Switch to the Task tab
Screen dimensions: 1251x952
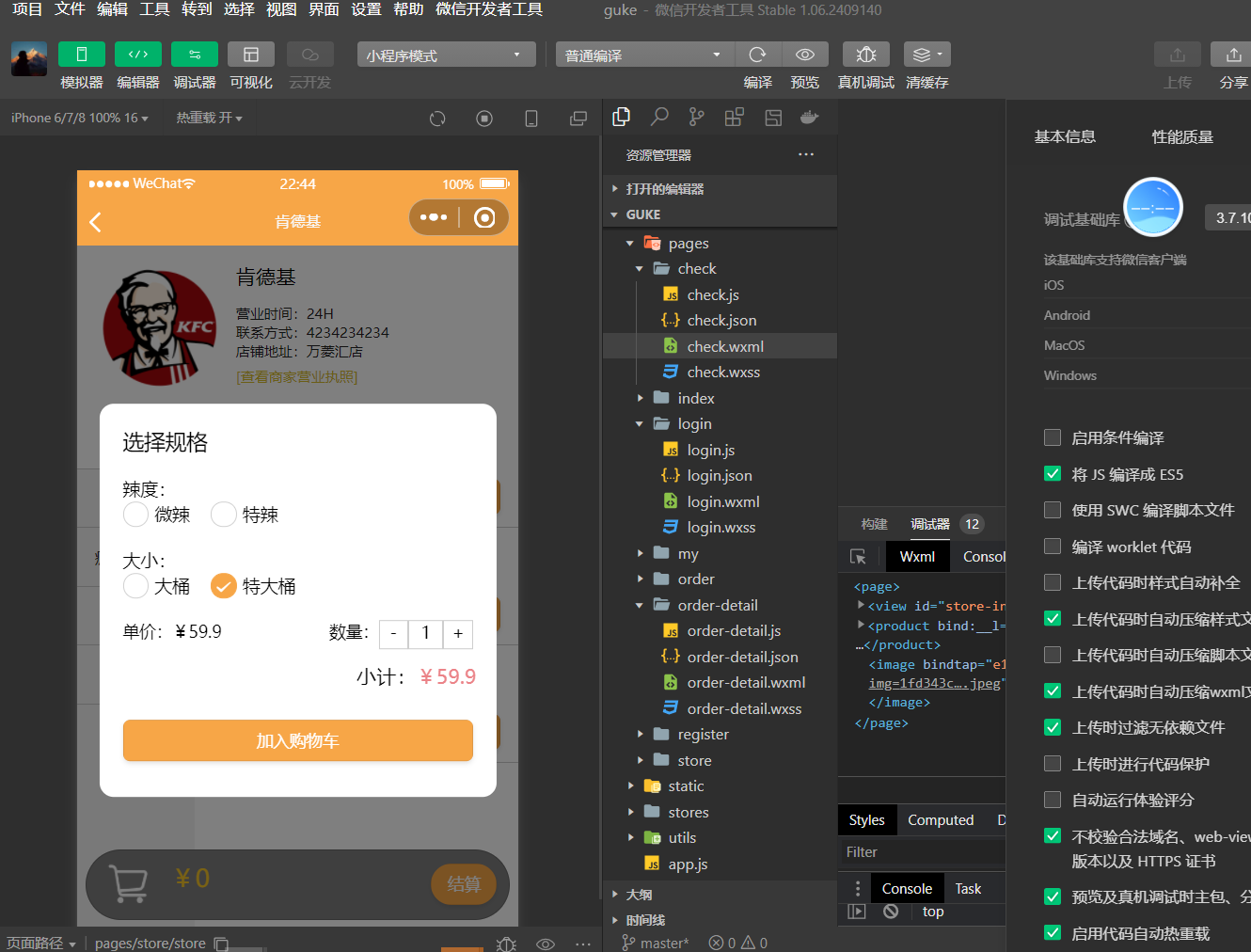tap(968, 888)
